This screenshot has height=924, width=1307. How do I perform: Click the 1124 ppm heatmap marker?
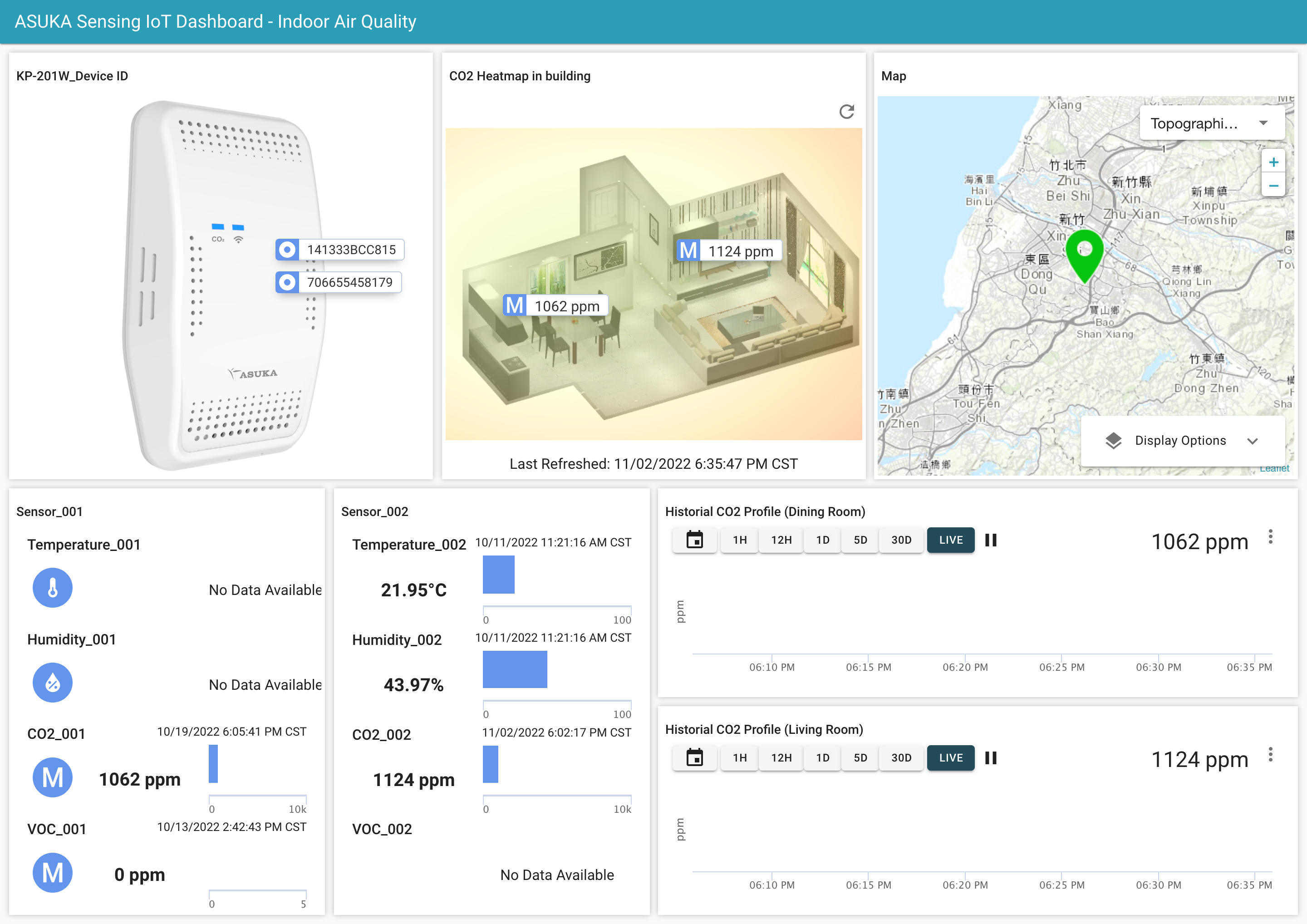tap(729, 251)
